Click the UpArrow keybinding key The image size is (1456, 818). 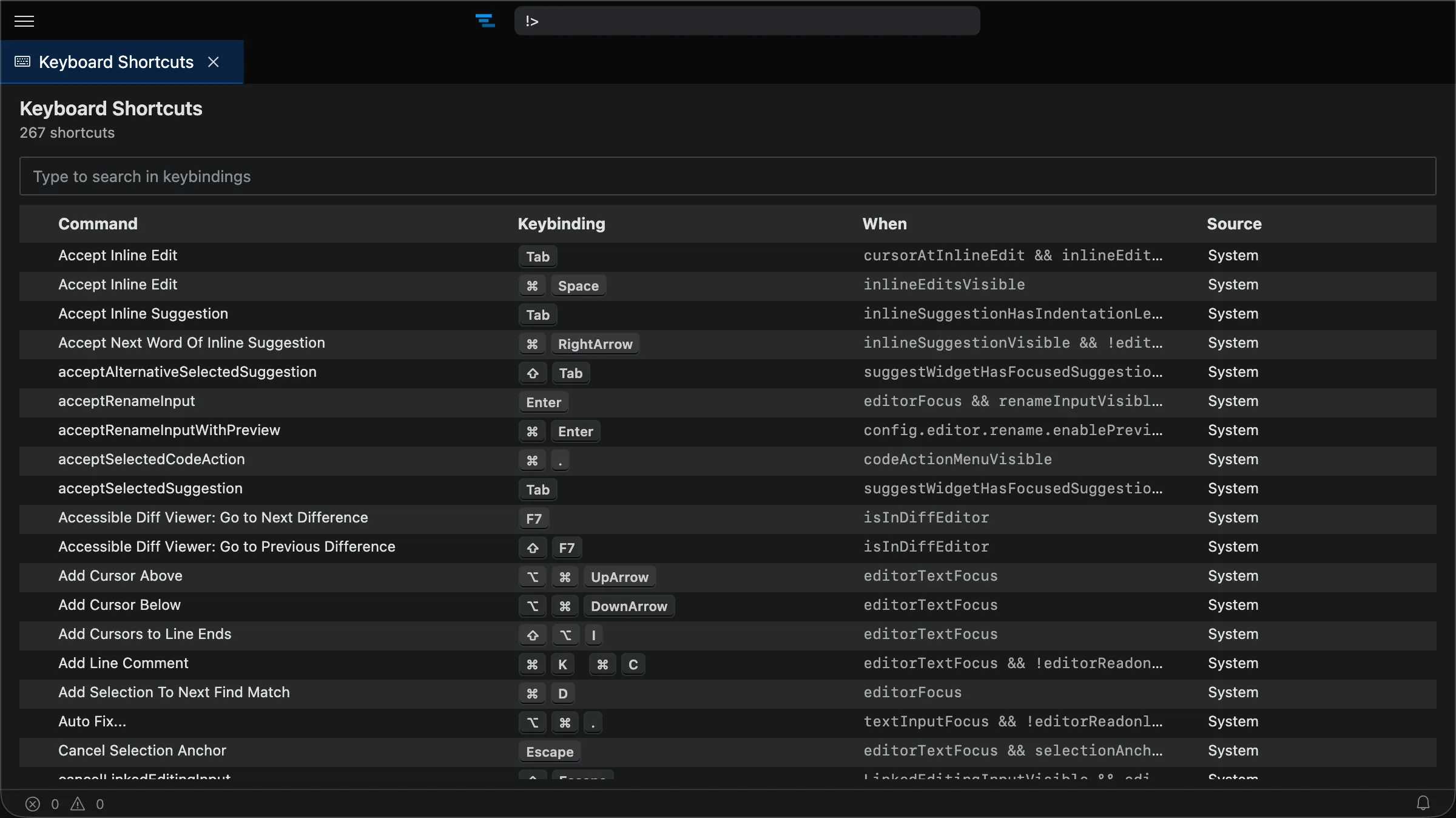click(x=619, y=577)
